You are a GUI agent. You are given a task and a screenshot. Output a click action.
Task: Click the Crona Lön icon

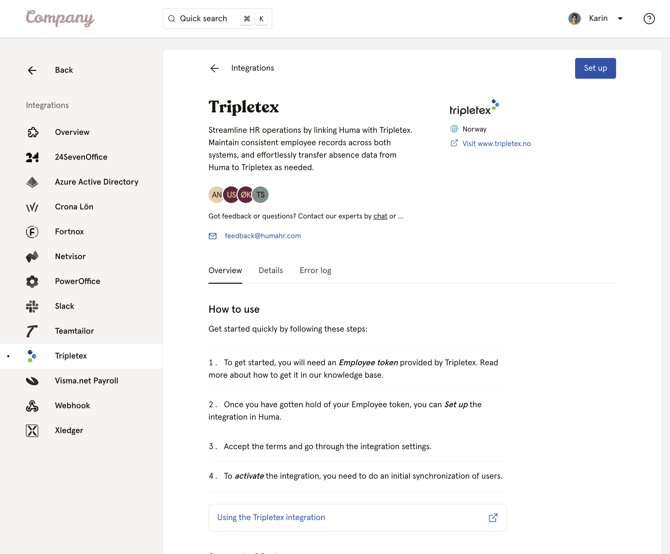pos(32,207)
